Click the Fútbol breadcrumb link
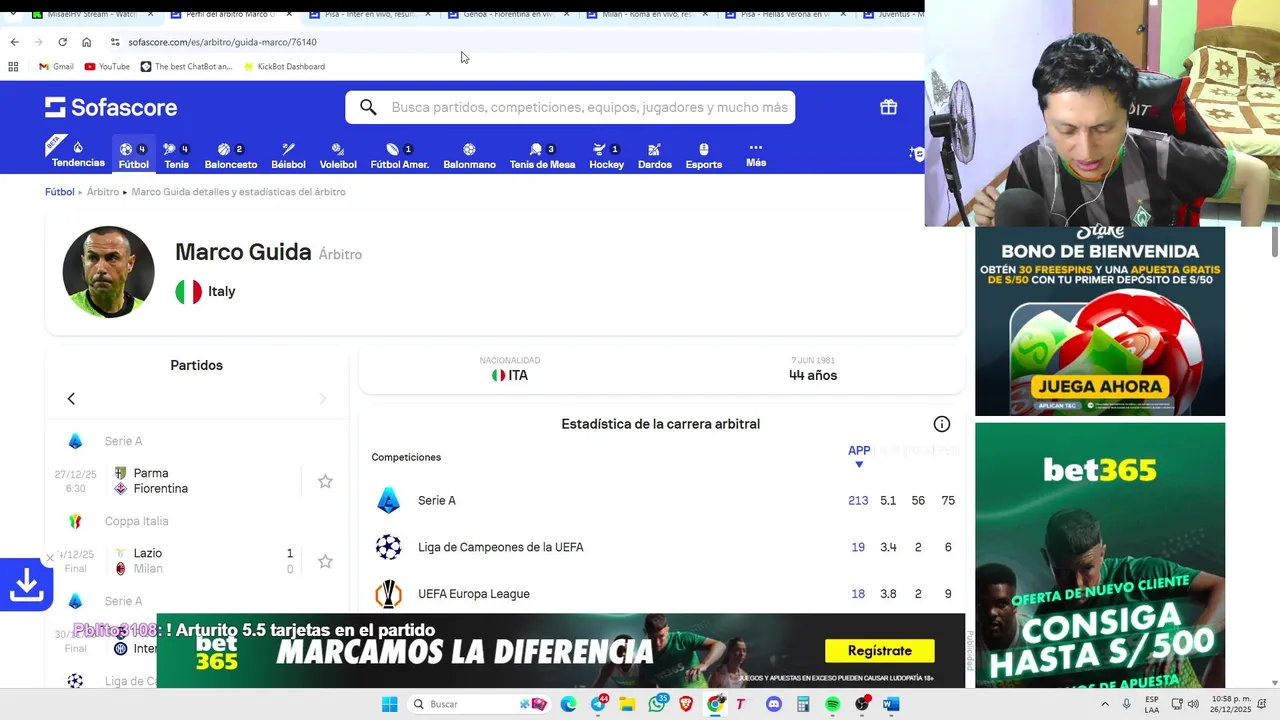This screenshot has width=1280, height=720. 60,192
